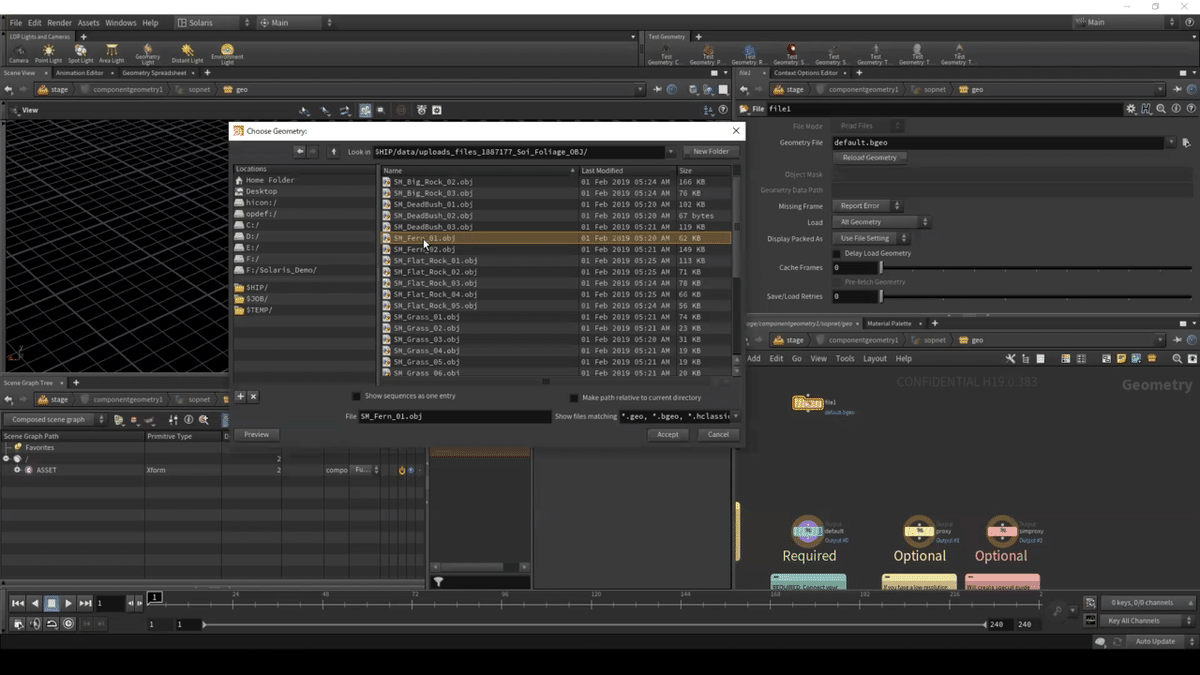Add a Camera from the shelf
Screen dimensions: 1200x675
coord(18,53)
